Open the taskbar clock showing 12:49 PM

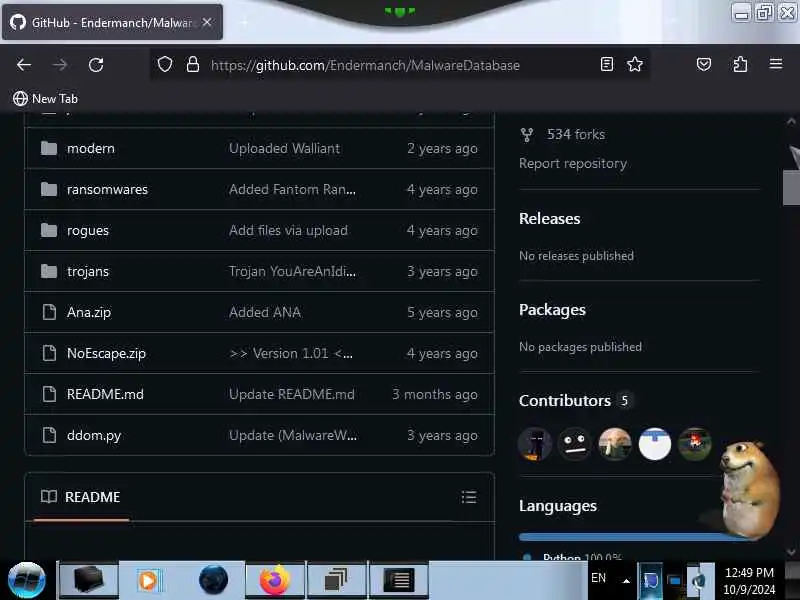click(x=749, y=581)
